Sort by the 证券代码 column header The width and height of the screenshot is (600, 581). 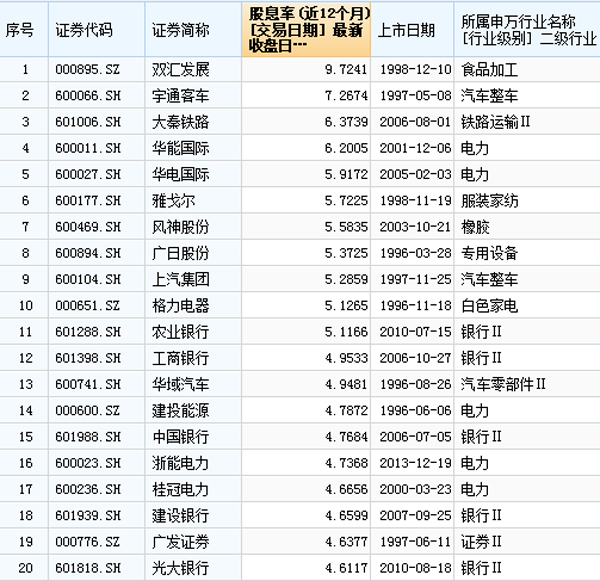point(85,30)
